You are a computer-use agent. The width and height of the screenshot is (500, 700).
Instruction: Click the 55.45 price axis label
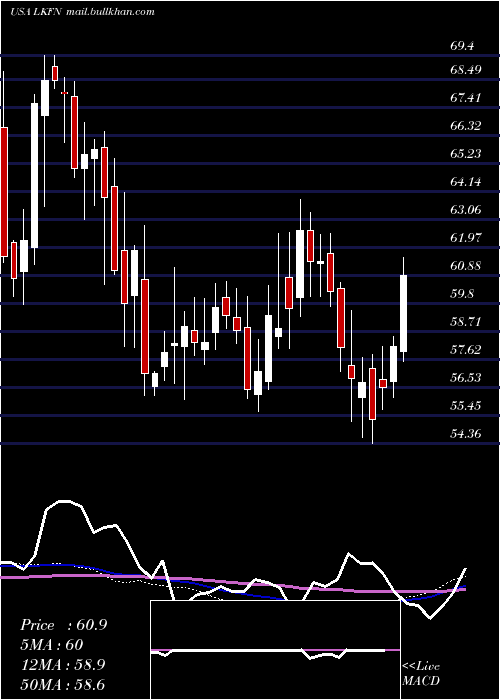466,406
